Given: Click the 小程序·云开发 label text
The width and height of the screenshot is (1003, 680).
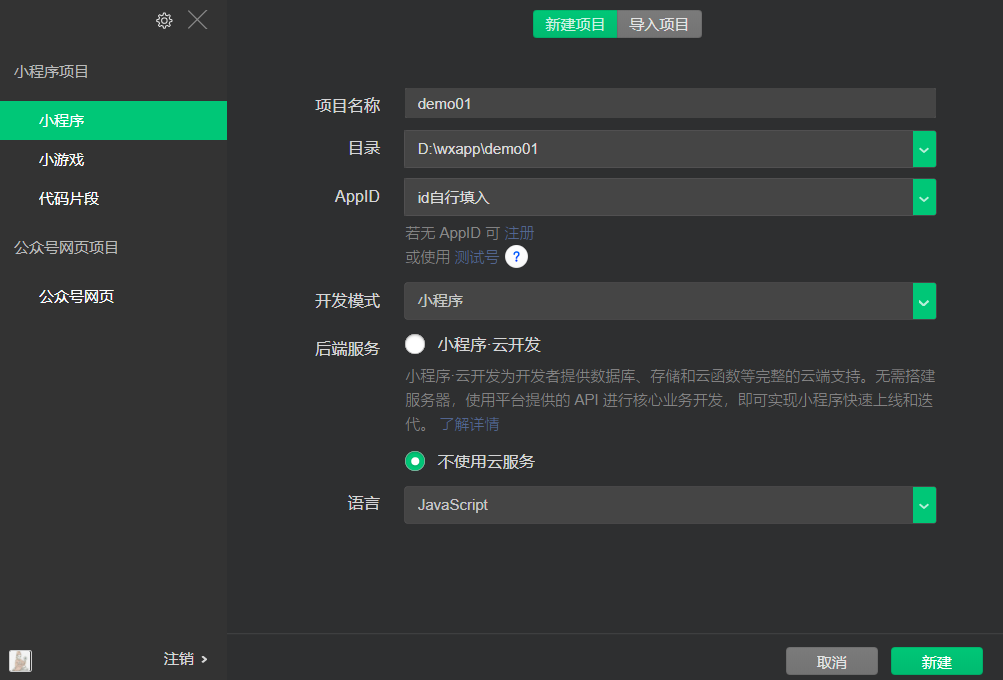Looking at the screenshot, I should click(x=489, y=345).
